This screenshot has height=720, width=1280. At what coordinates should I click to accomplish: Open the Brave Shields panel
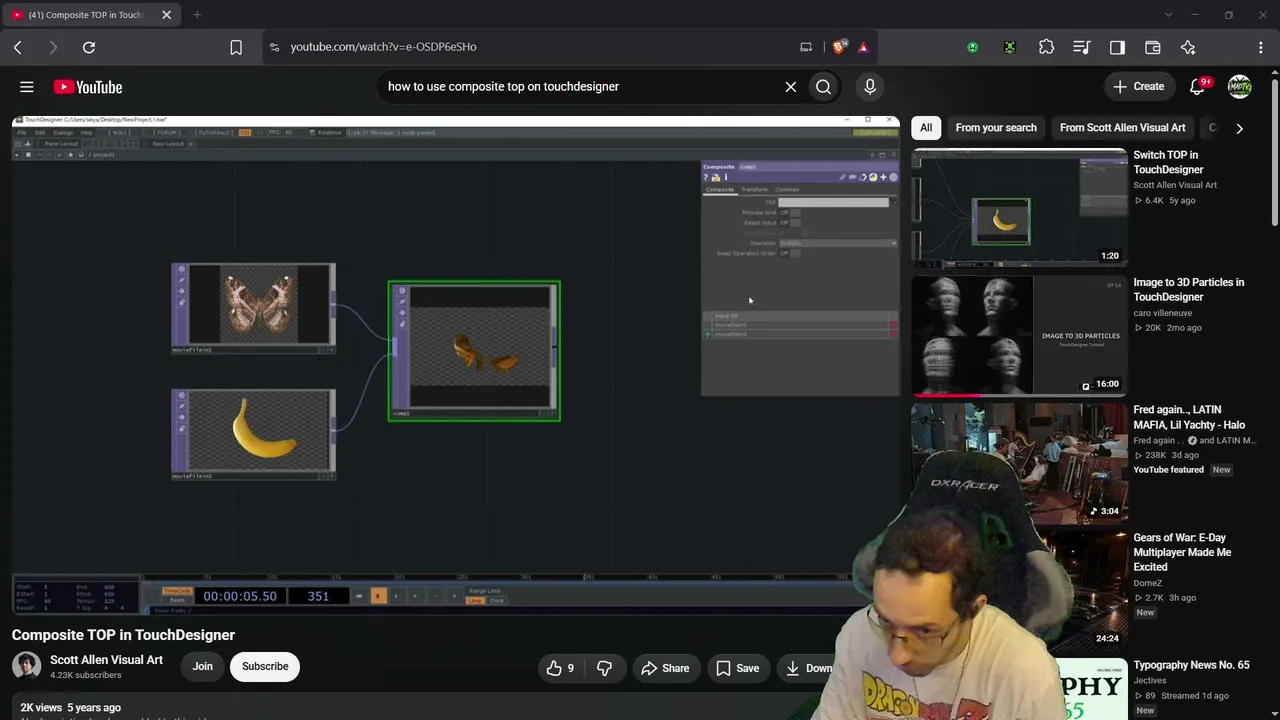click(x=840, y=47)
